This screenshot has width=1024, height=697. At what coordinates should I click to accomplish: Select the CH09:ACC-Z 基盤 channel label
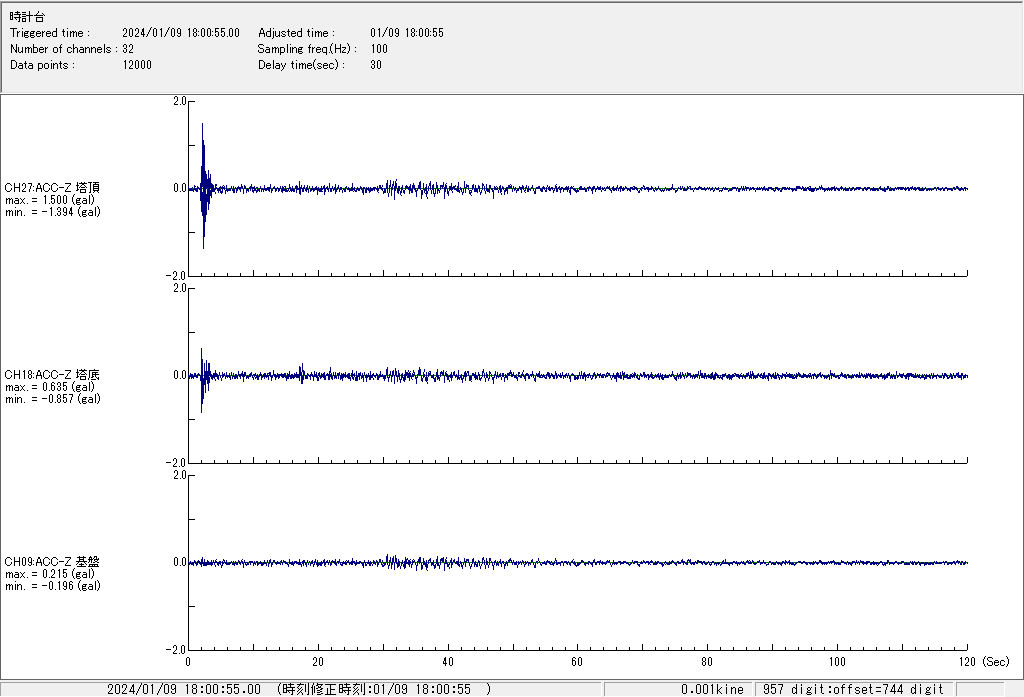pyautogui.click(x=52, y=562)
